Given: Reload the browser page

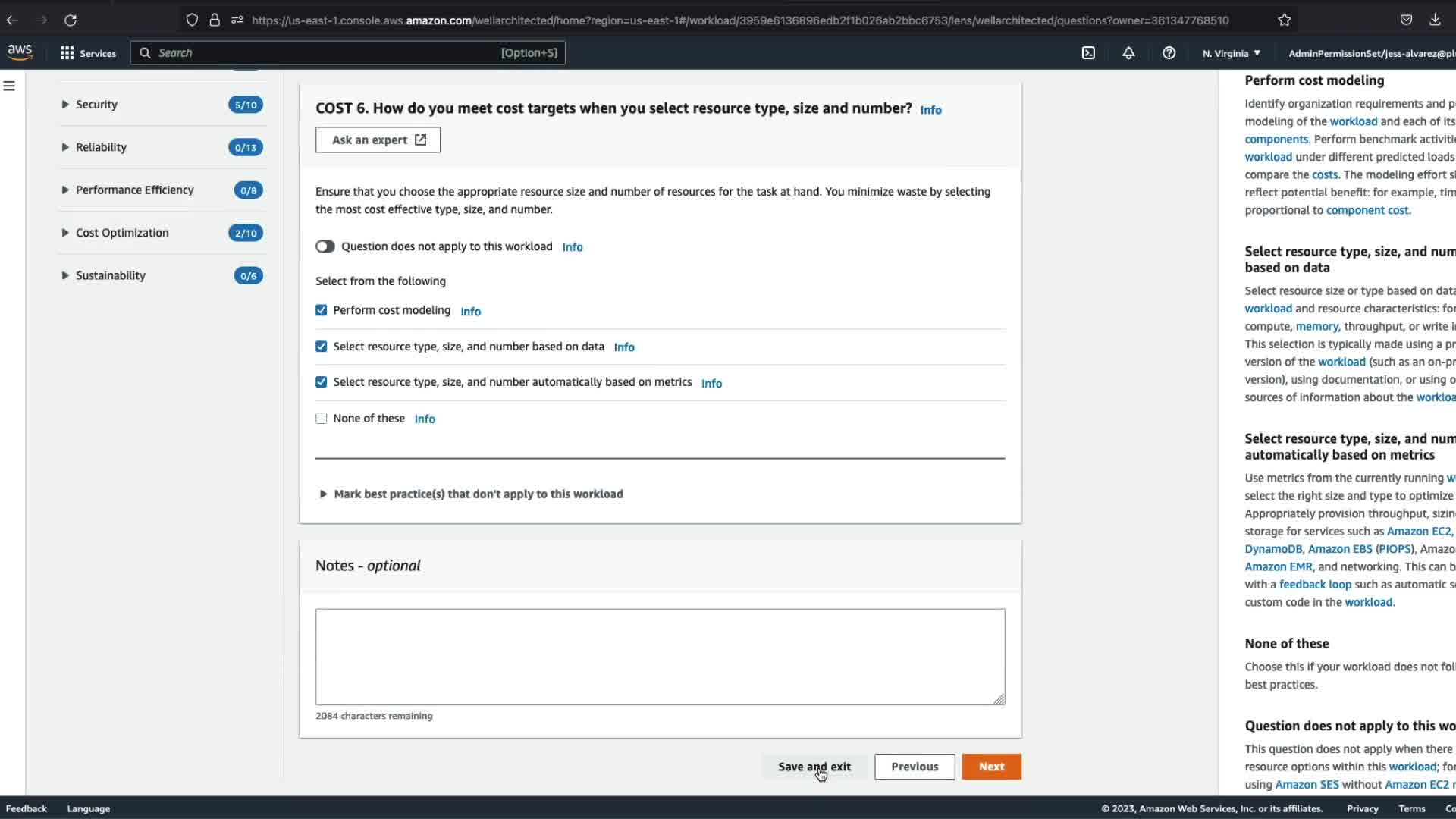Looking at the screenshot, I should tap(71, 20).
